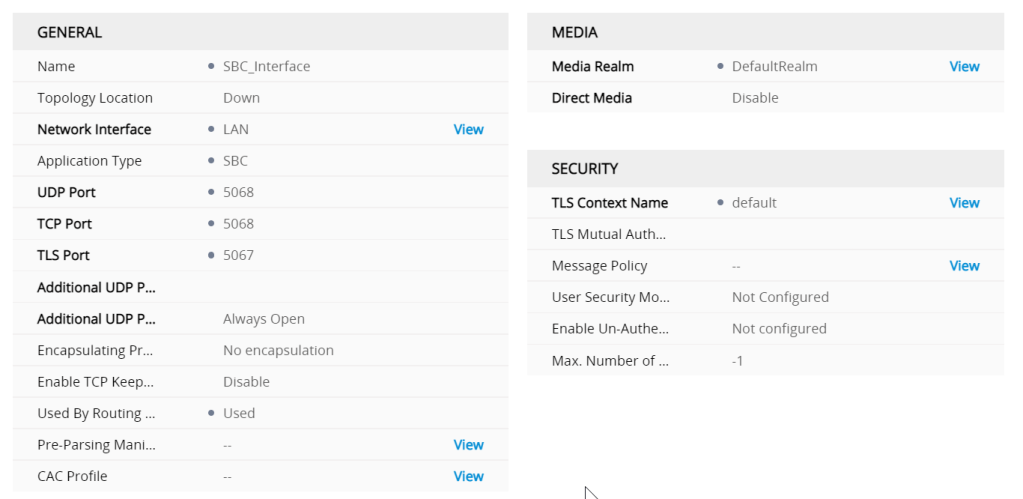Select the User Security Mode row label

(x=609, y=297)
